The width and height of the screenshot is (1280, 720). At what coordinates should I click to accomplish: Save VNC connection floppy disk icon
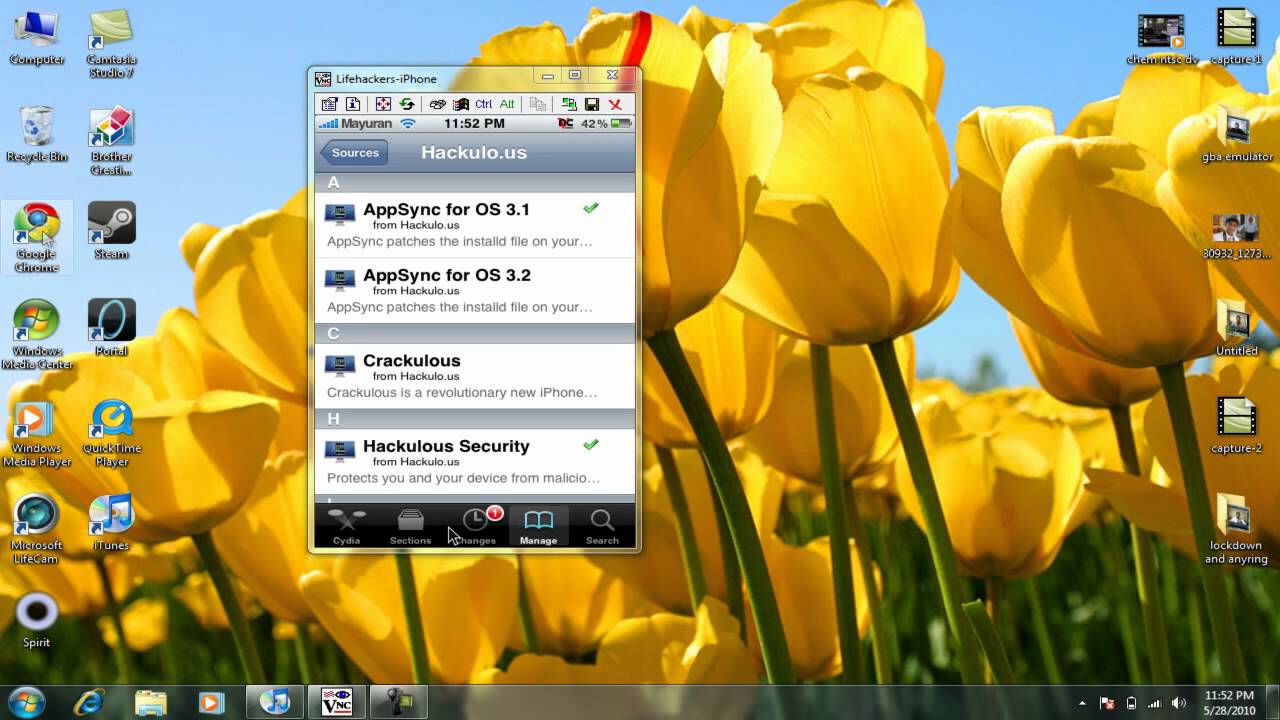coord(592,104)
